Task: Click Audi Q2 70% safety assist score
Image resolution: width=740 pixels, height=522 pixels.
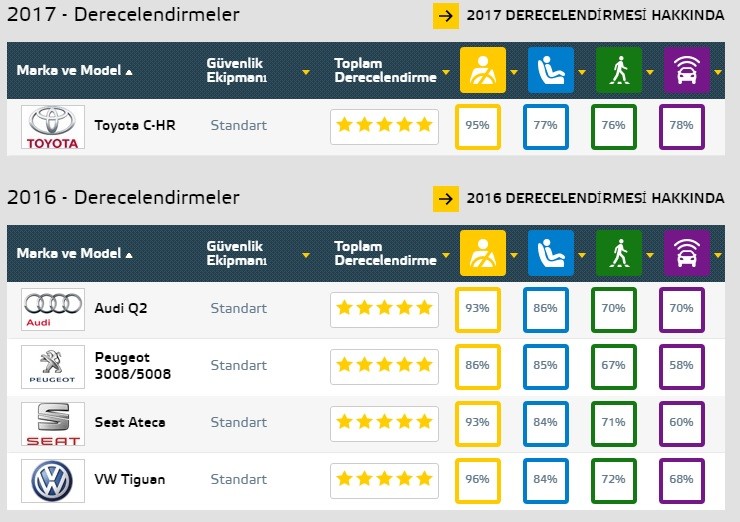Action: pos(681,309)
